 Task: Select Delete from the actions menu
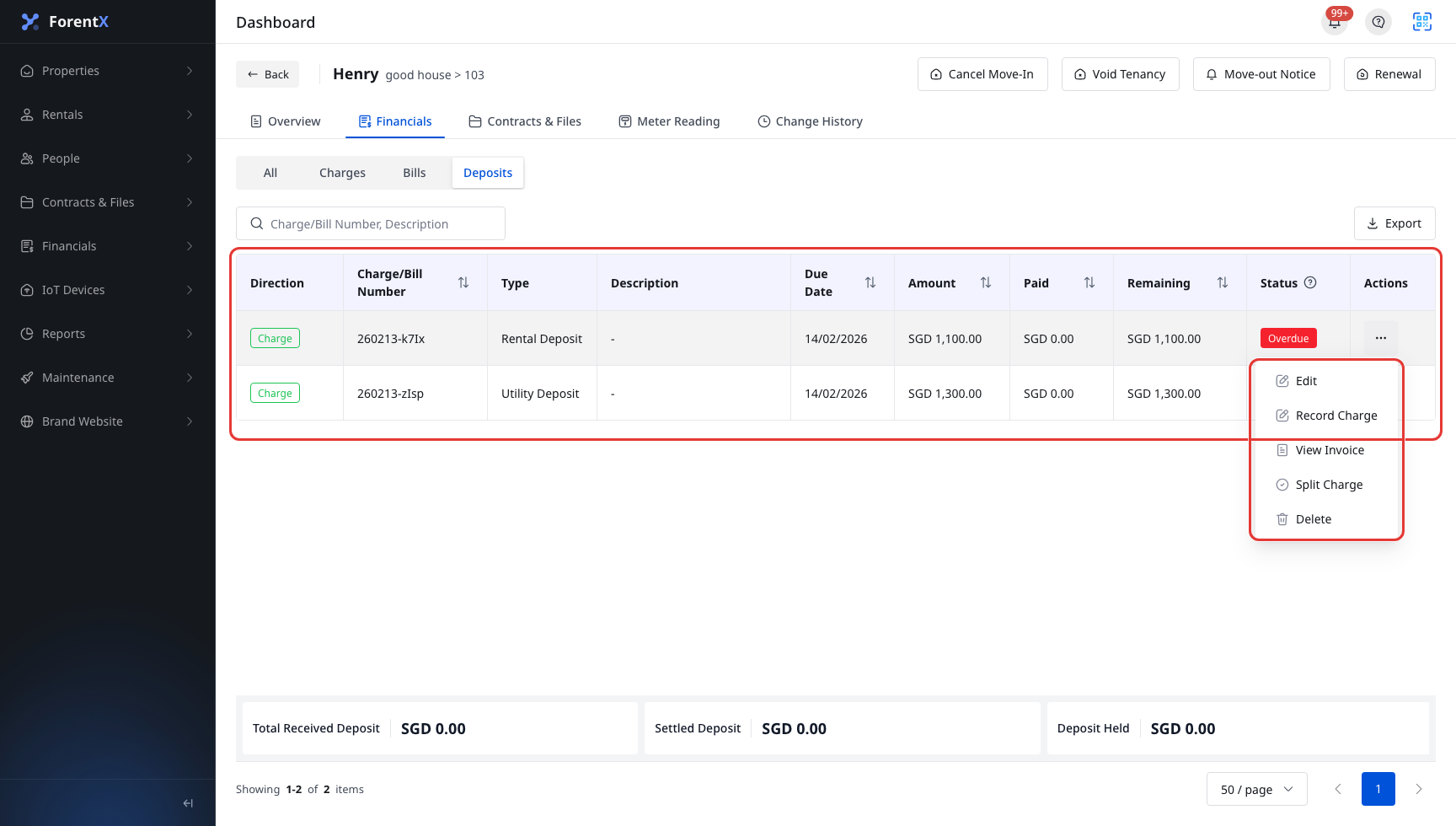point(1327,519)
